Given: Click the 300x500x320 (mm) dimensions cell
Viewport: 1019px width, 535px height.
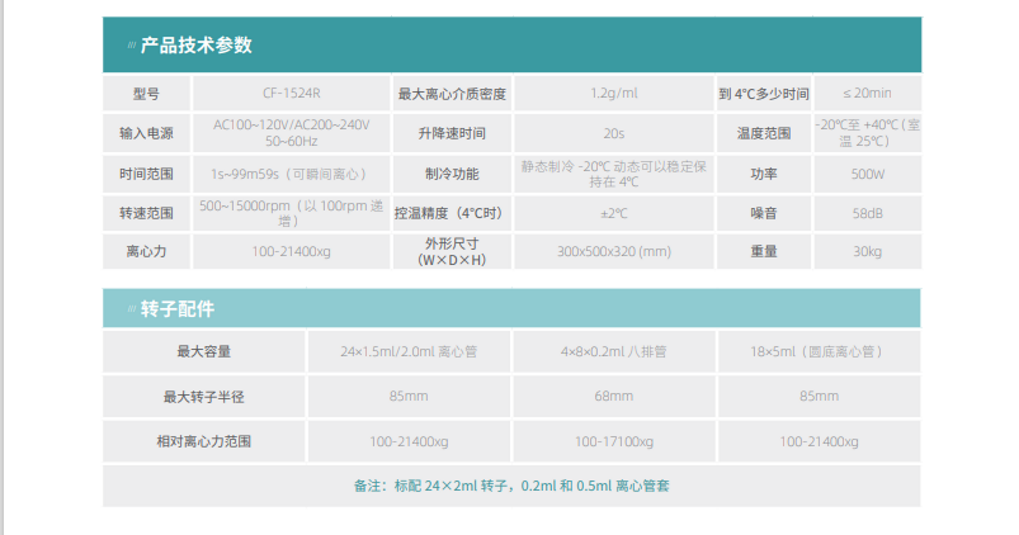Looking at the screenshot, I should click(x=614, y=252).
